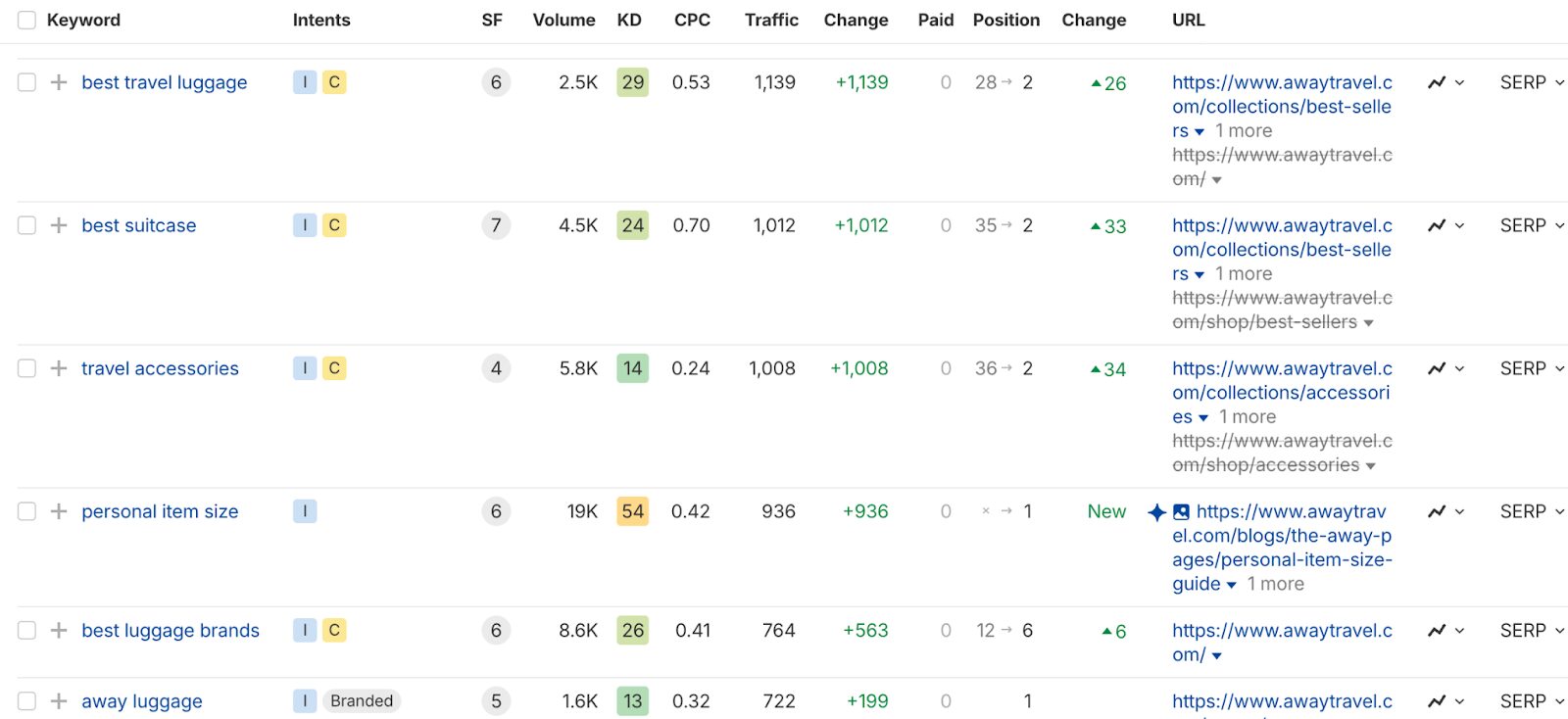Open the best-sellers URL in best suitcase row
This screenshot has height=719, width=1568.
click(1282, 250)
